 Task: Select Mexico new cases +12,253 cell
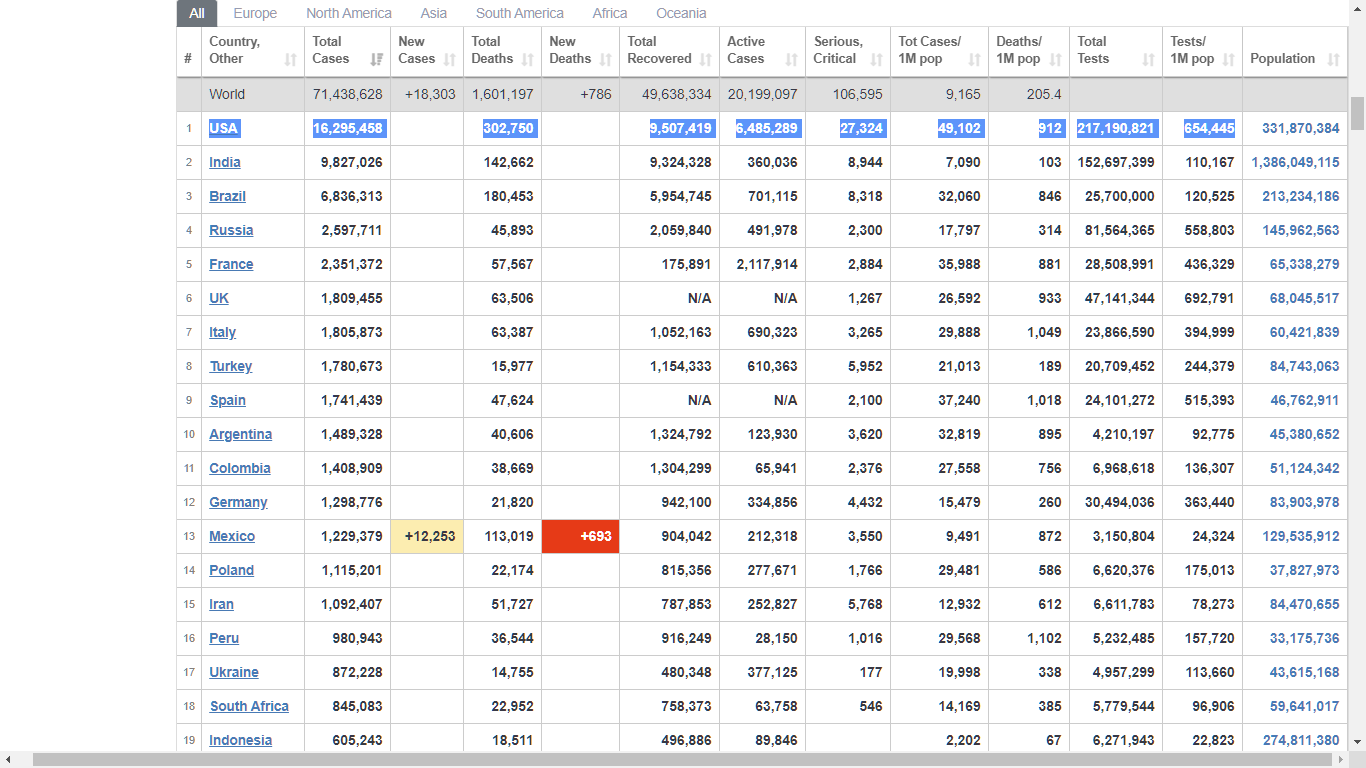tap(427, 536)
